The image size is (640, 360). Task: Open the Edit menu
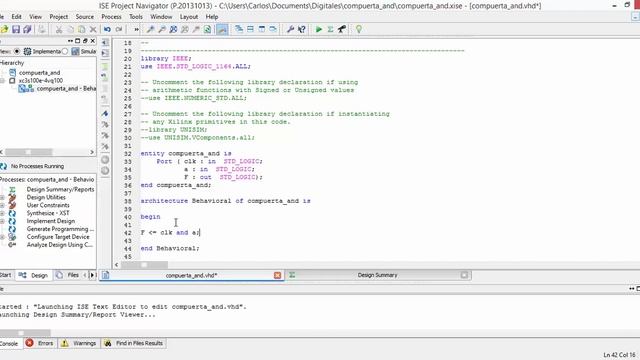pos(16,17)
